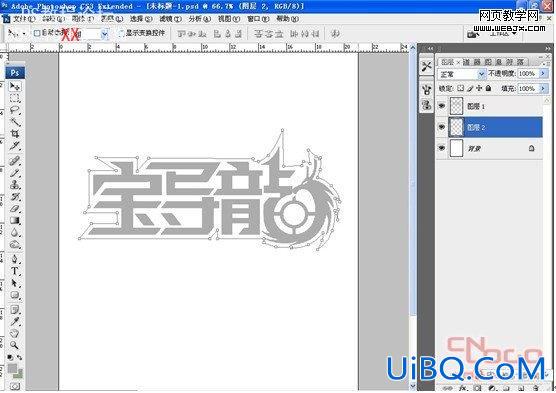Hide layer 图层 2 using its eye icon
Viewport: 556px width, 393px height.
coord(442,127)
